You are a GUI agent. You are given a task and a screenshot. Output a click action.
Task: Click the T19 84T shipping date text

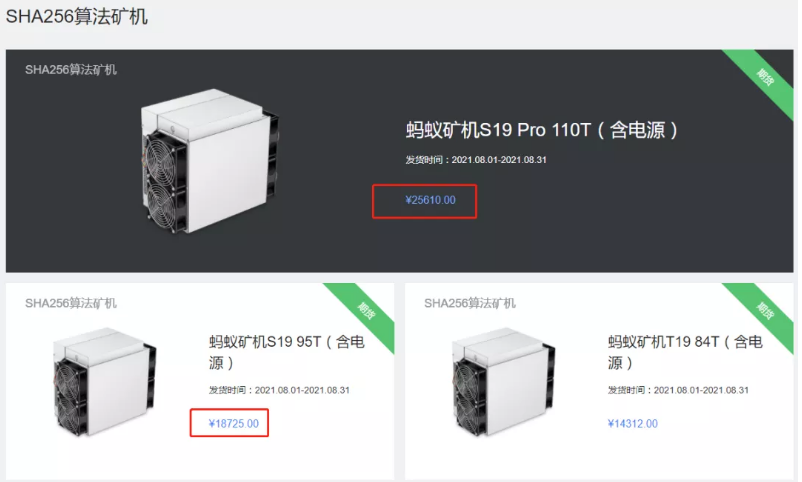pyautogui.click(x=678, y=390)
